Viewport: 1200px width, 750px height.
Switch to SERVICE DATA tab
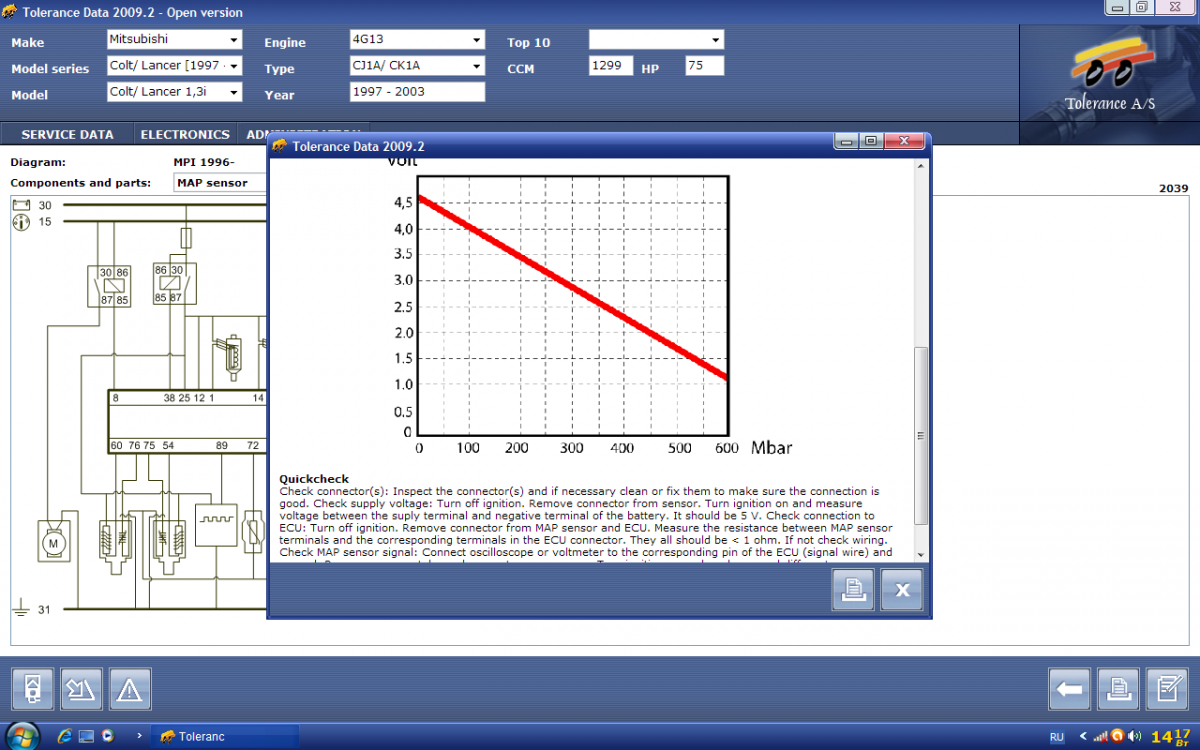(67, 134)
